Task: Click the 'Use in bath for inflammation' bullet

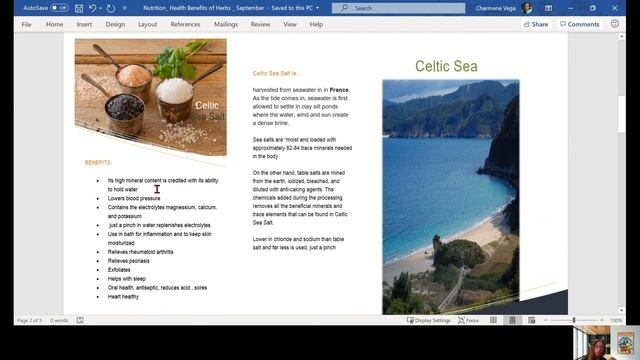Action: coord(160,238)
